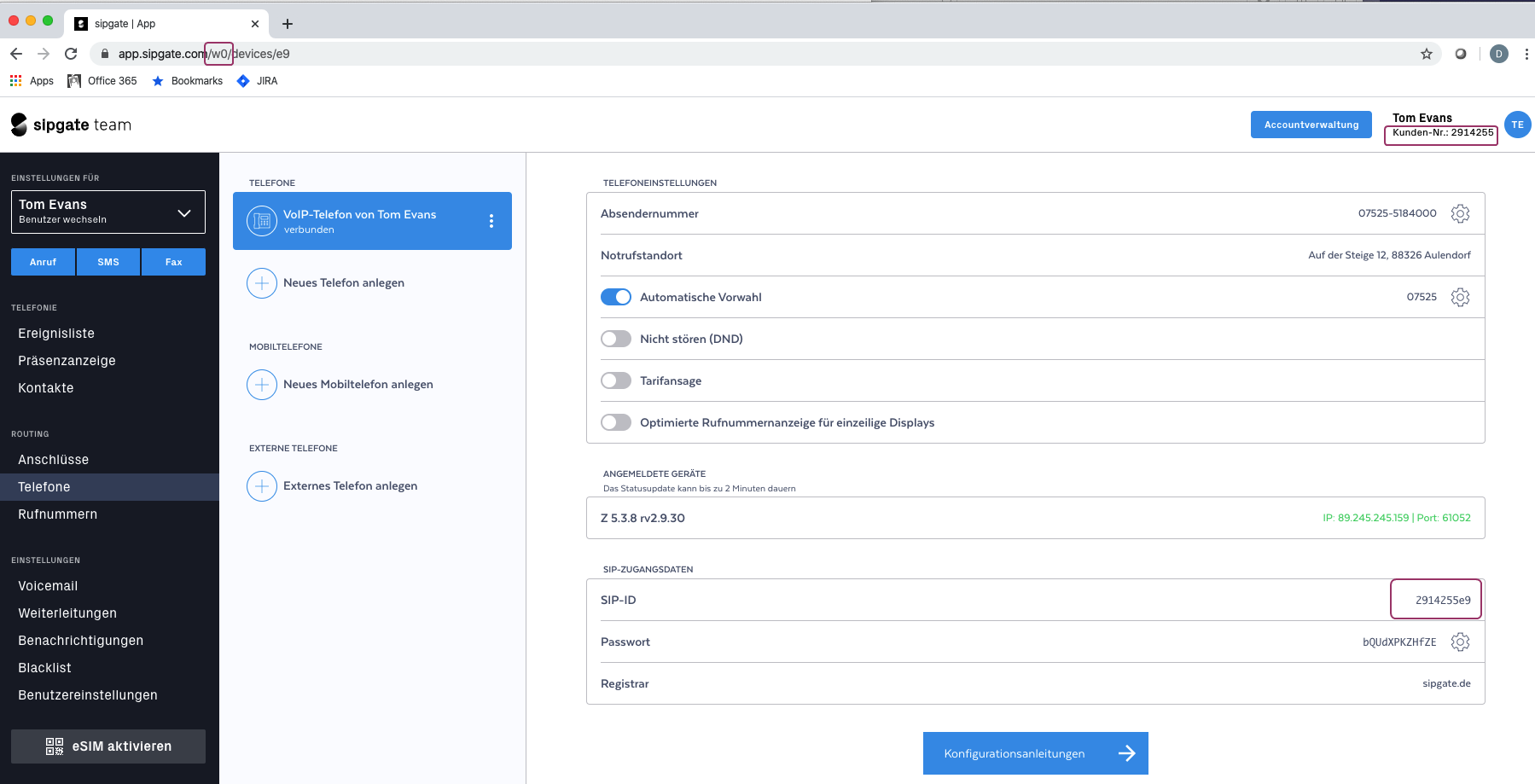Screen dimensions: 1535x784
Task: Click plus icon for Neues Mobiltelefon anlegen
Action: (262, 385)
